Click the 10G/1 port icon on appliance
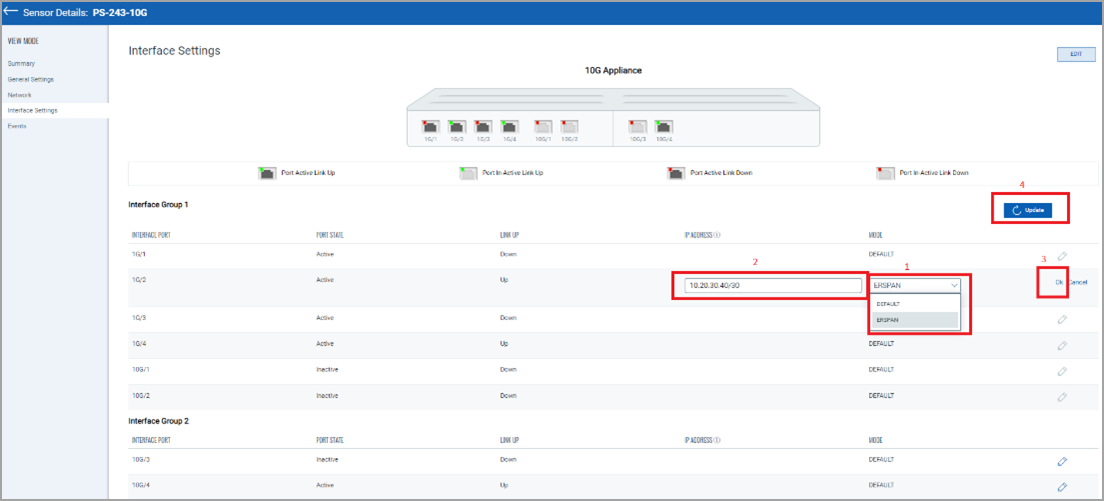 tap(544, 127)
